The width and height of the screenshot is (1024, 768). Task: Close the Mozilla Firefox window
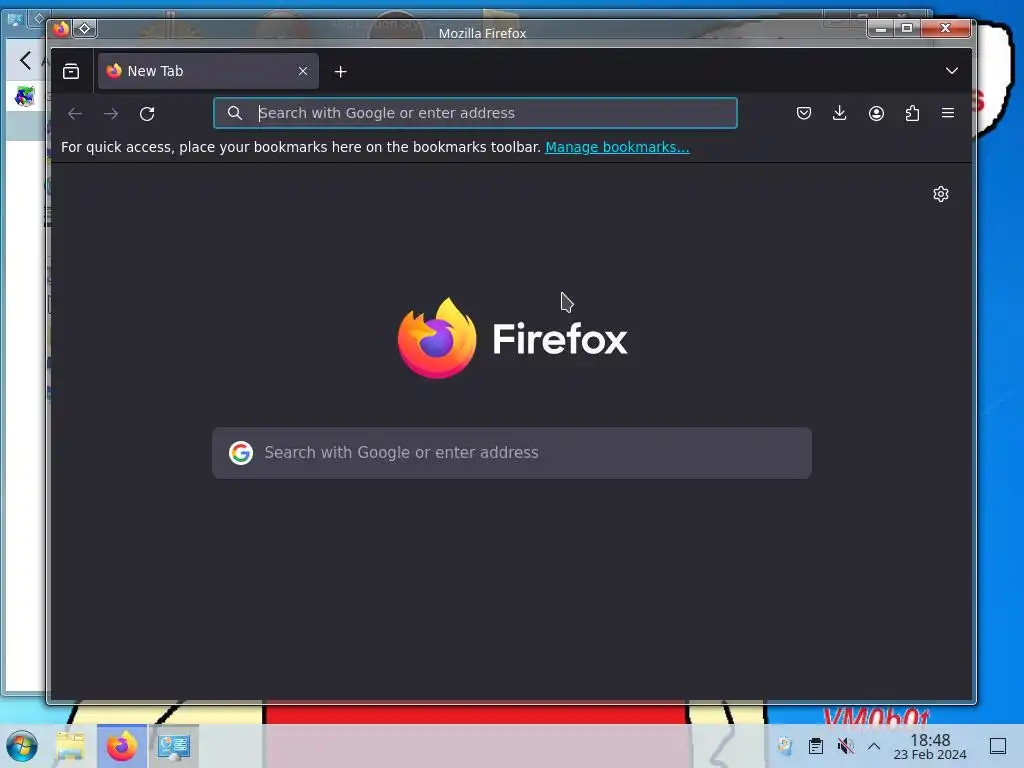click(945, 28)
